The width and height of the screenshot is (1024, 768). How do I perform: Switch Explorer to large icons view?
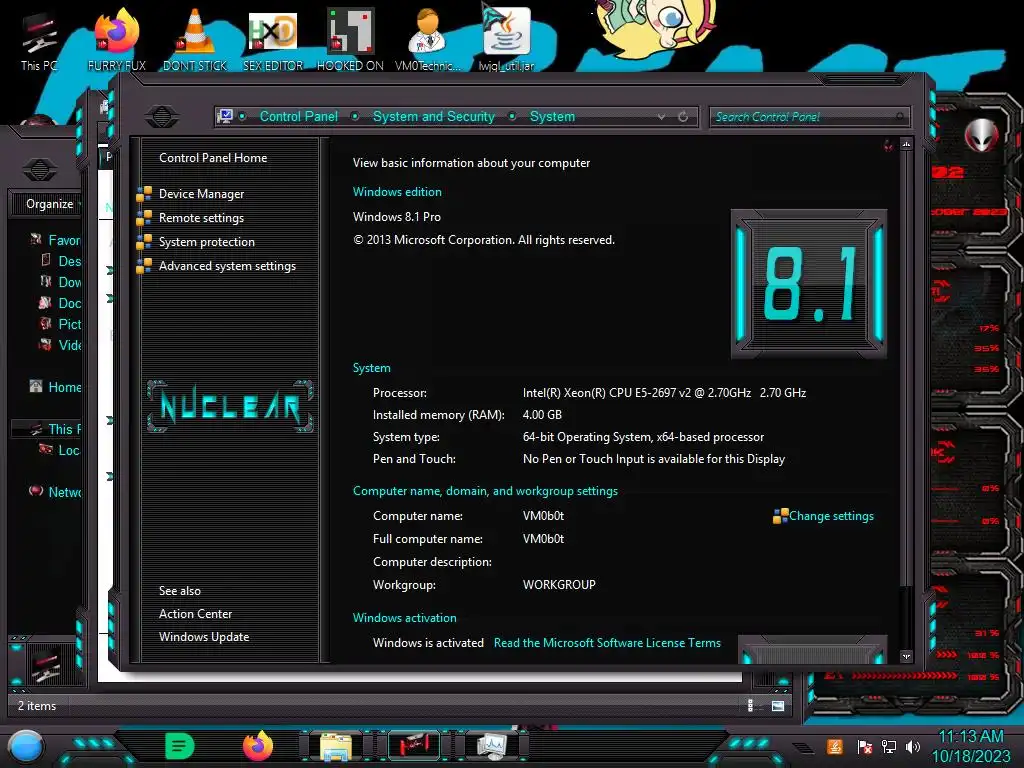tap(778, 705)
